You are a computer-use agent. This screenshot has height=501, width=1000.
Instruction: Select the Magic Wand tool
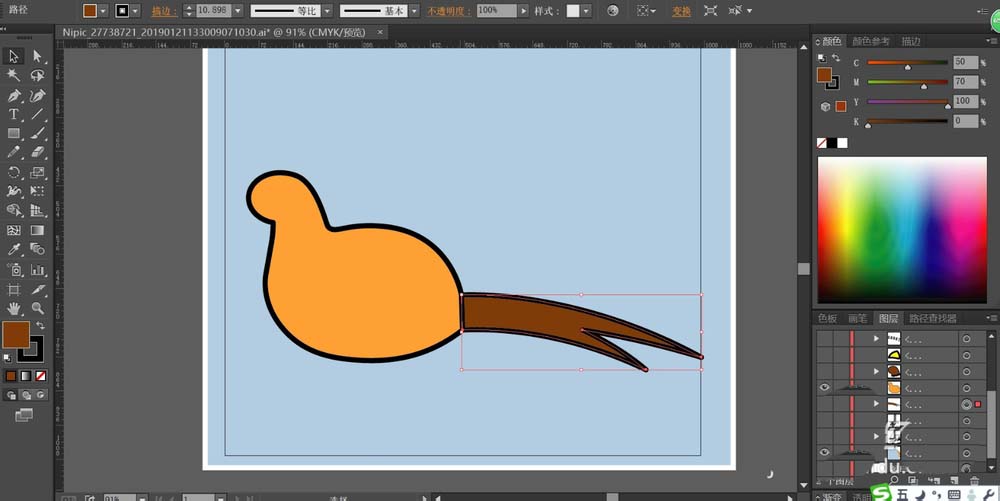(x=14, y=76)
